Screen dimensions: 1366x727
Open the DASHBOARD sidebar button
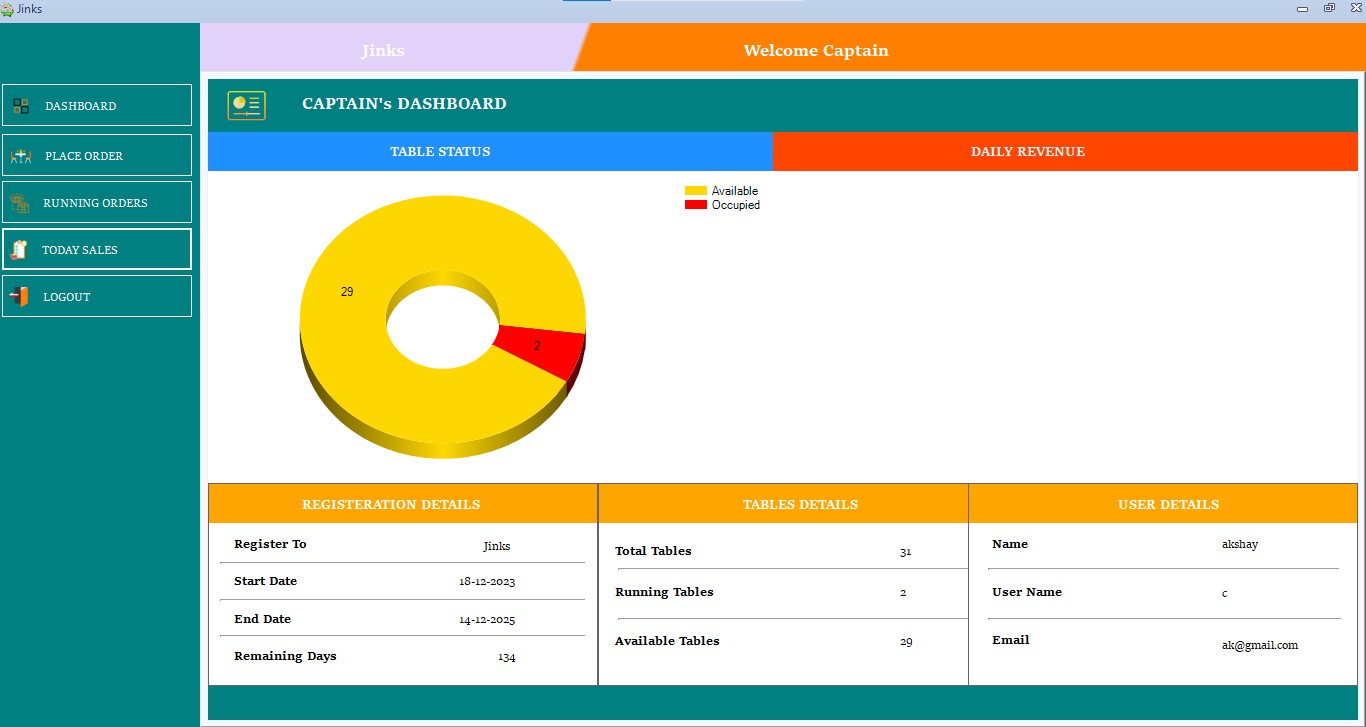coord(97,105)
